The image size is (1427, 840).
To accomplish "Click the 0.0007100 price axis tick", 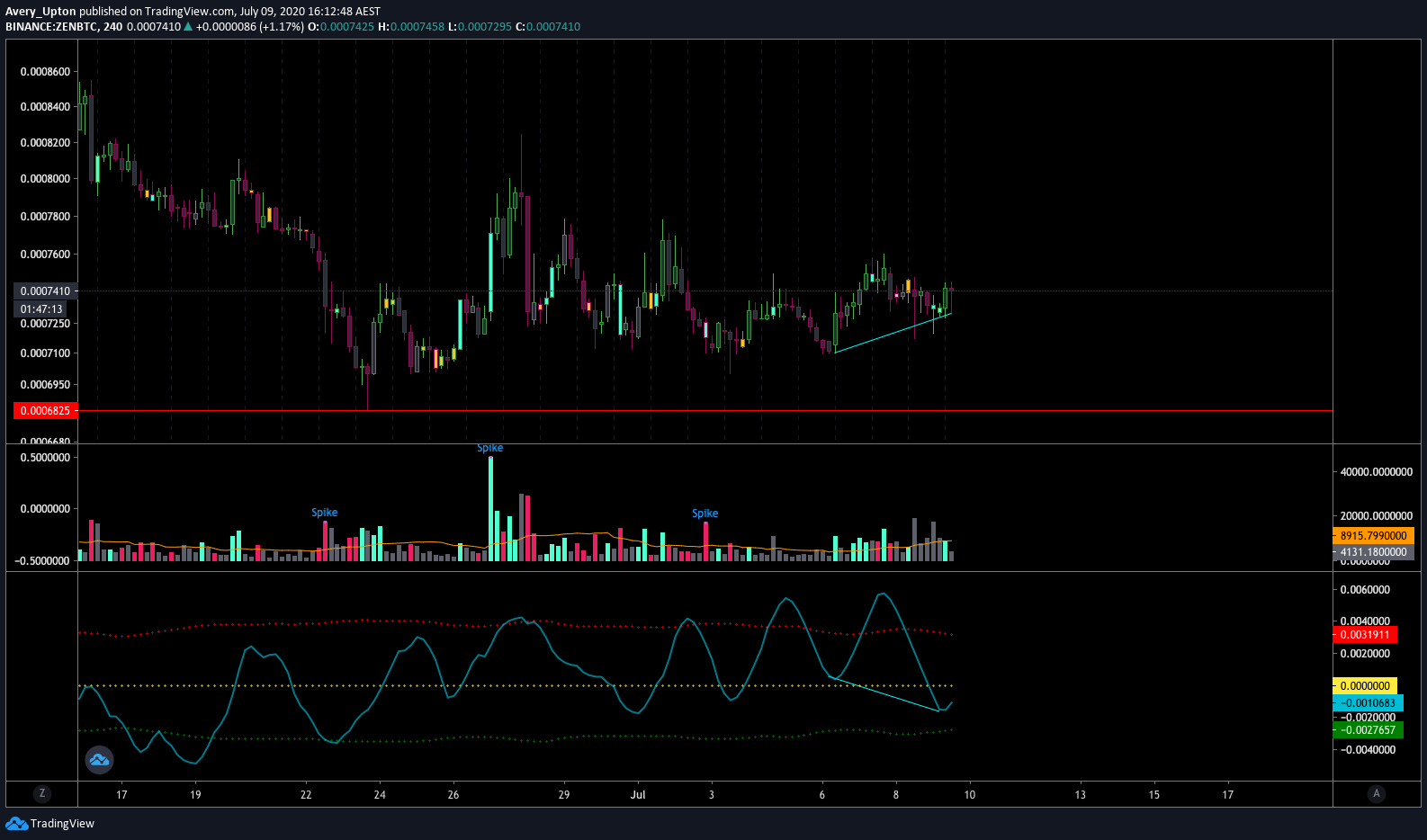I will [45, 353].
